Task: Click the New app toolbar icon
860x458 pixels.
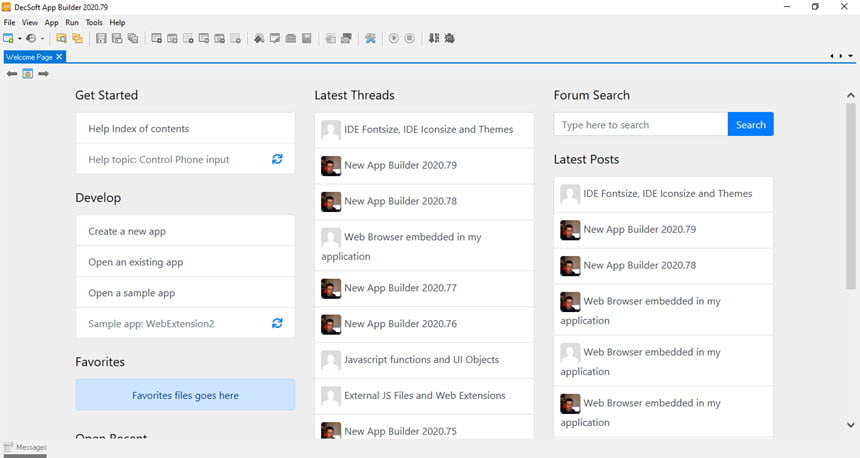Action: (8, 38)
